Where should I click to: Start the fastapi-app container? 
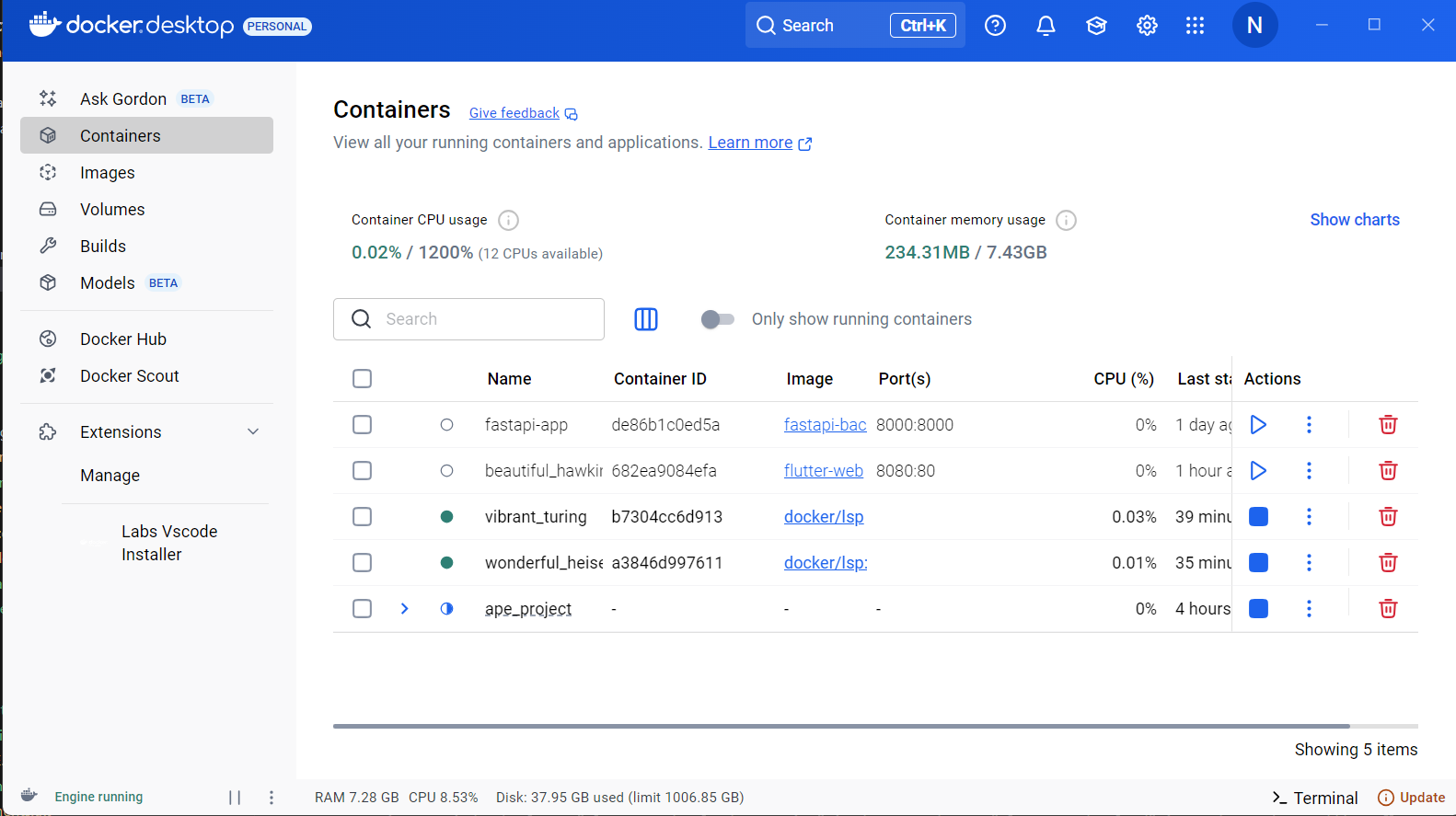(1258, 424)
